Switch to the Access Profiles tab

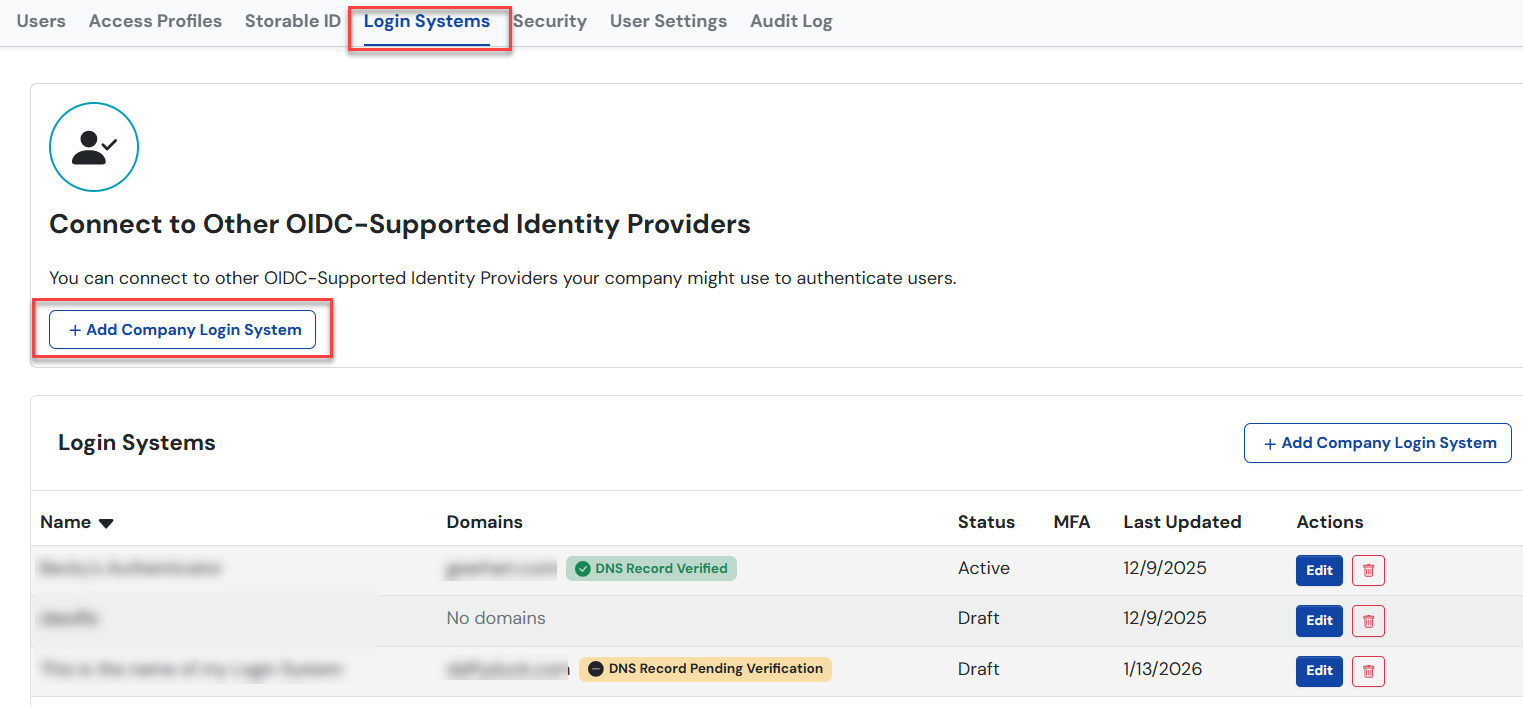click(x=155, y=21)
